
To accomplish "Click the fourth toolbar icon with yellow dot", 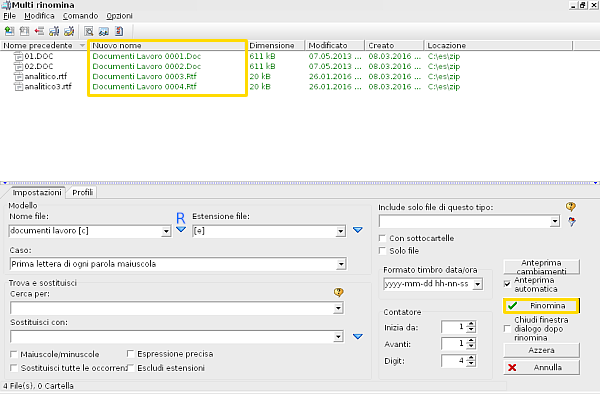I will pos(54,31).
